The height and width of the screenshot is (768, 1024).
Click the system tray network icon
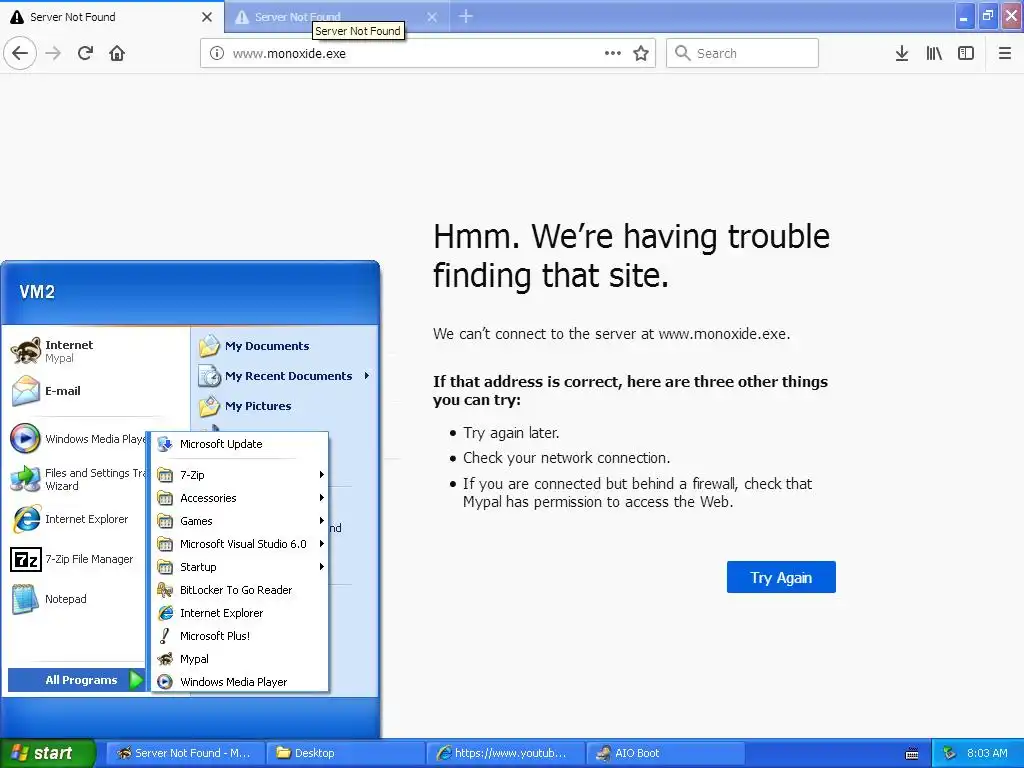tap(950, 753)
